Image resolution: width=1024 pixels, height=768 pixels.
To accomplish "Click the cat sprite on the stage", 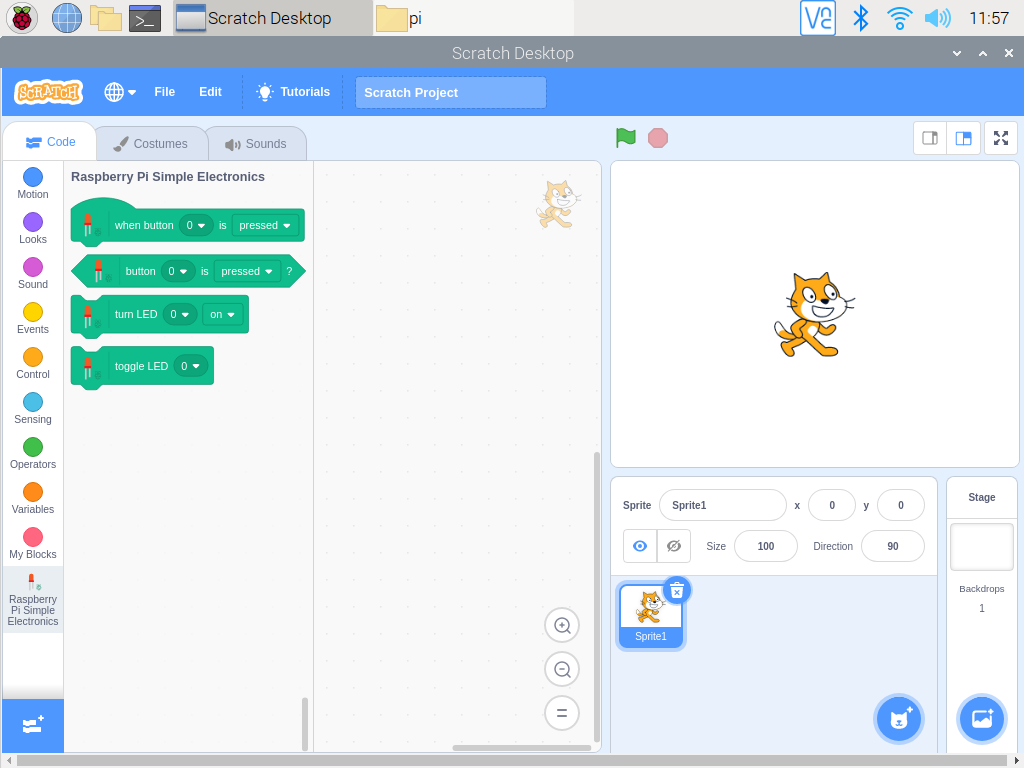I will pos(814,315).
